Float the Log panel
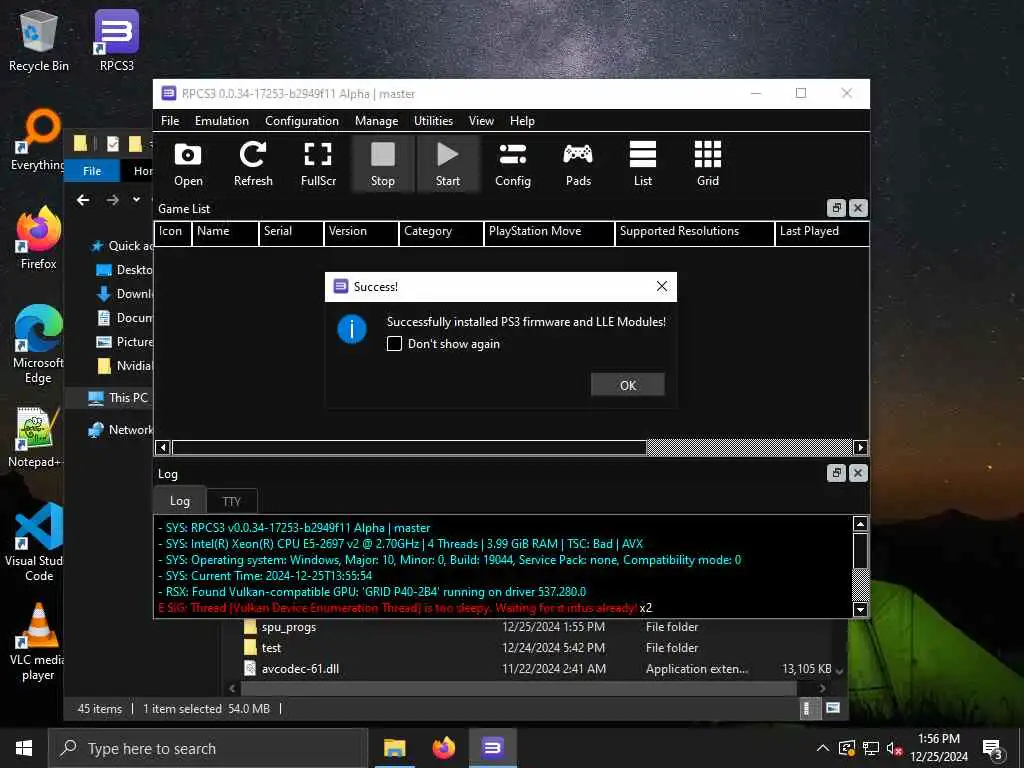 [x=836, y=473]
